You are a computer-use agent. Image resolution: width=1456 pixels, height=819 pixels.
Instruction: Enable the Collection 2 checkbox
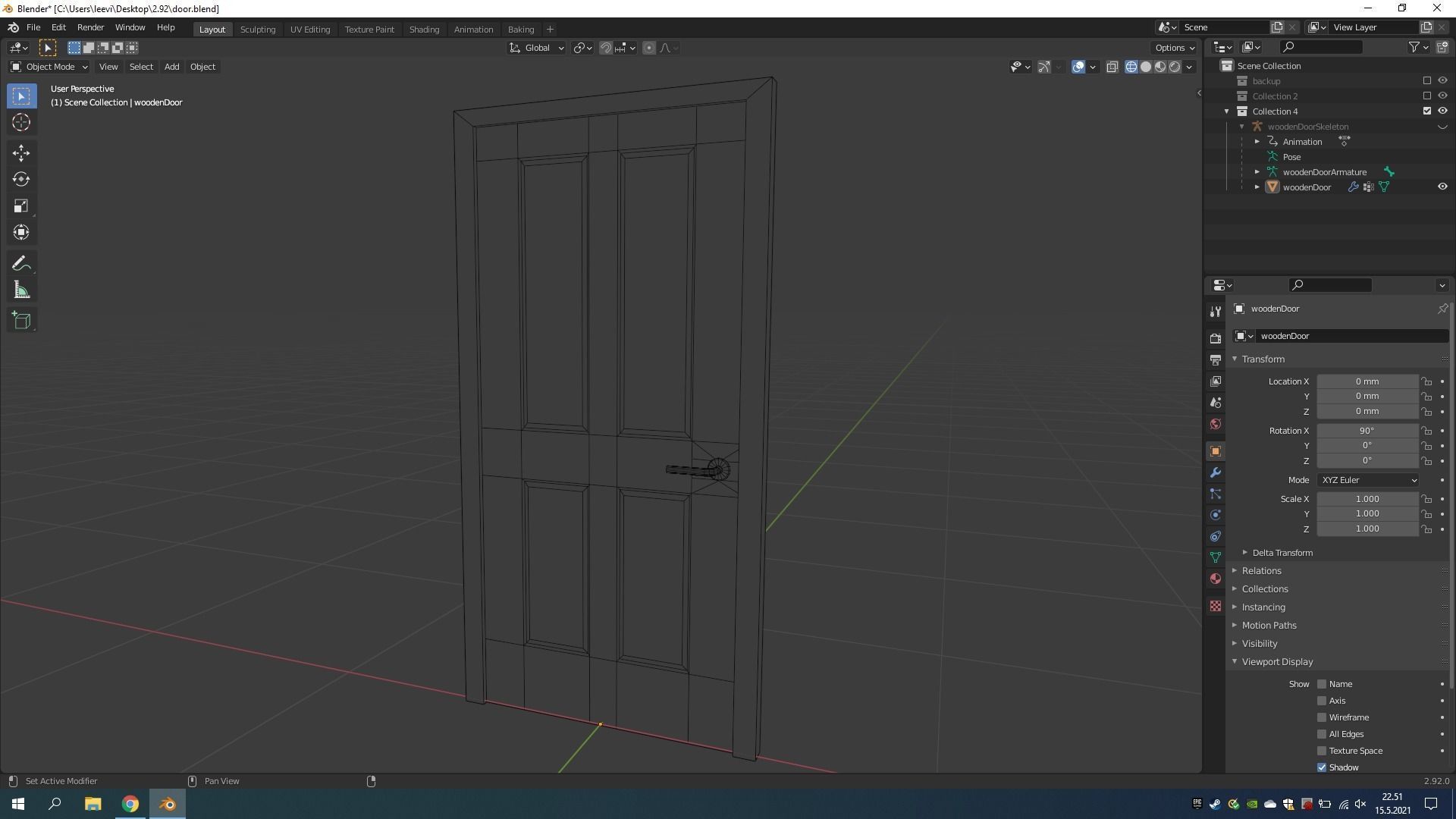1427,96
